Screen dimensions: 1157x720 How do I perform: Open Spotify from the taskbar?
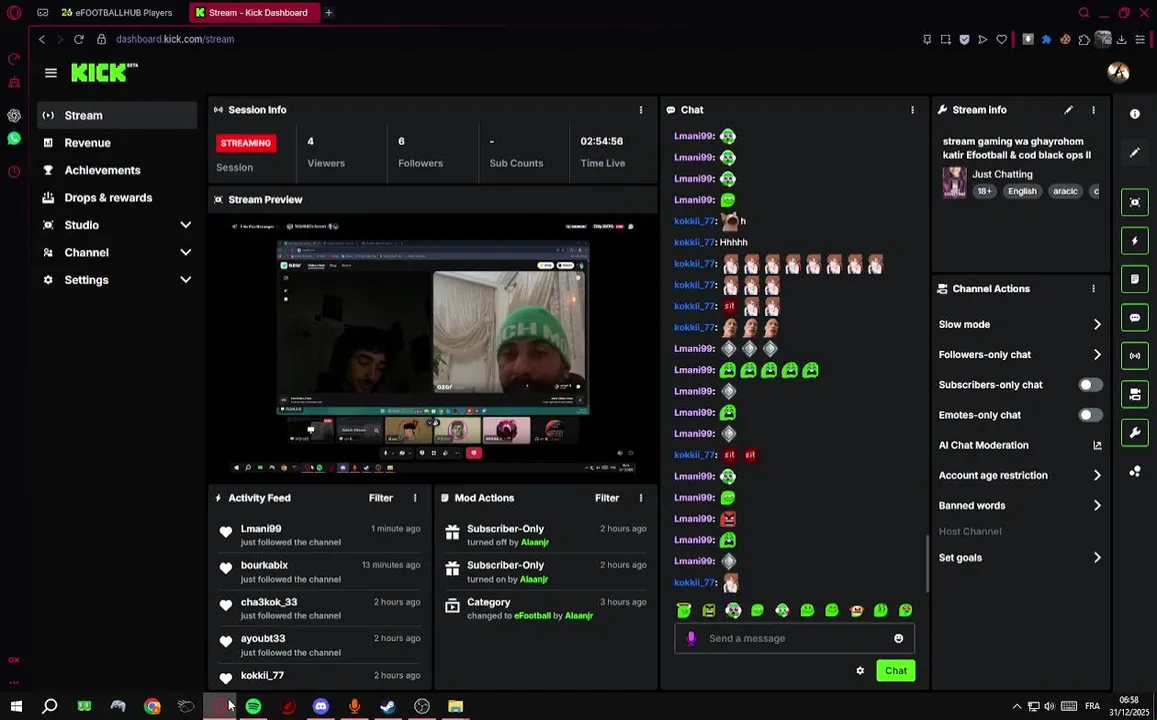coord(253,706)
